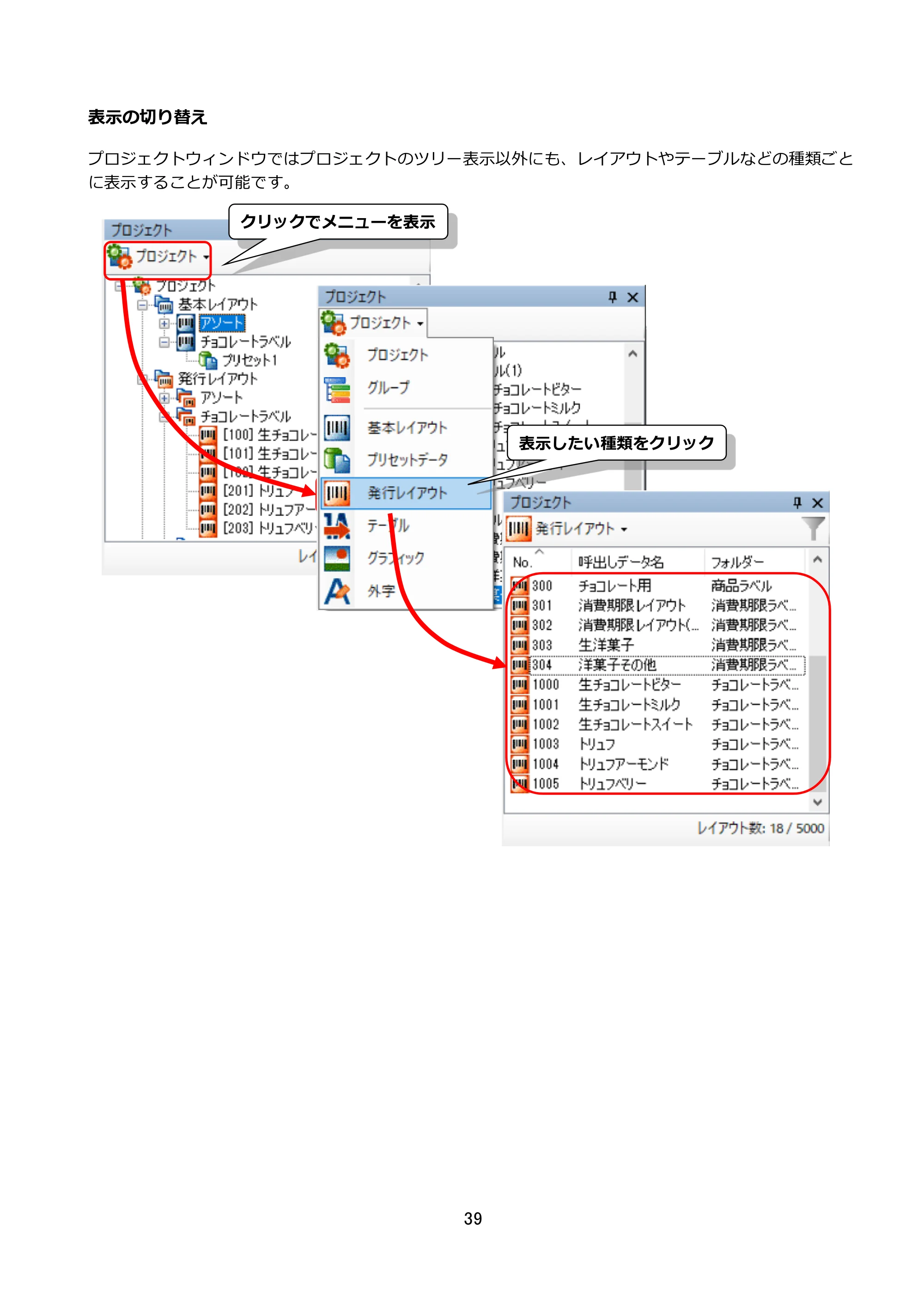Select row 300 チョコレート用
The width and height of the screenshot is (924, 1307).
click(657, 586)
